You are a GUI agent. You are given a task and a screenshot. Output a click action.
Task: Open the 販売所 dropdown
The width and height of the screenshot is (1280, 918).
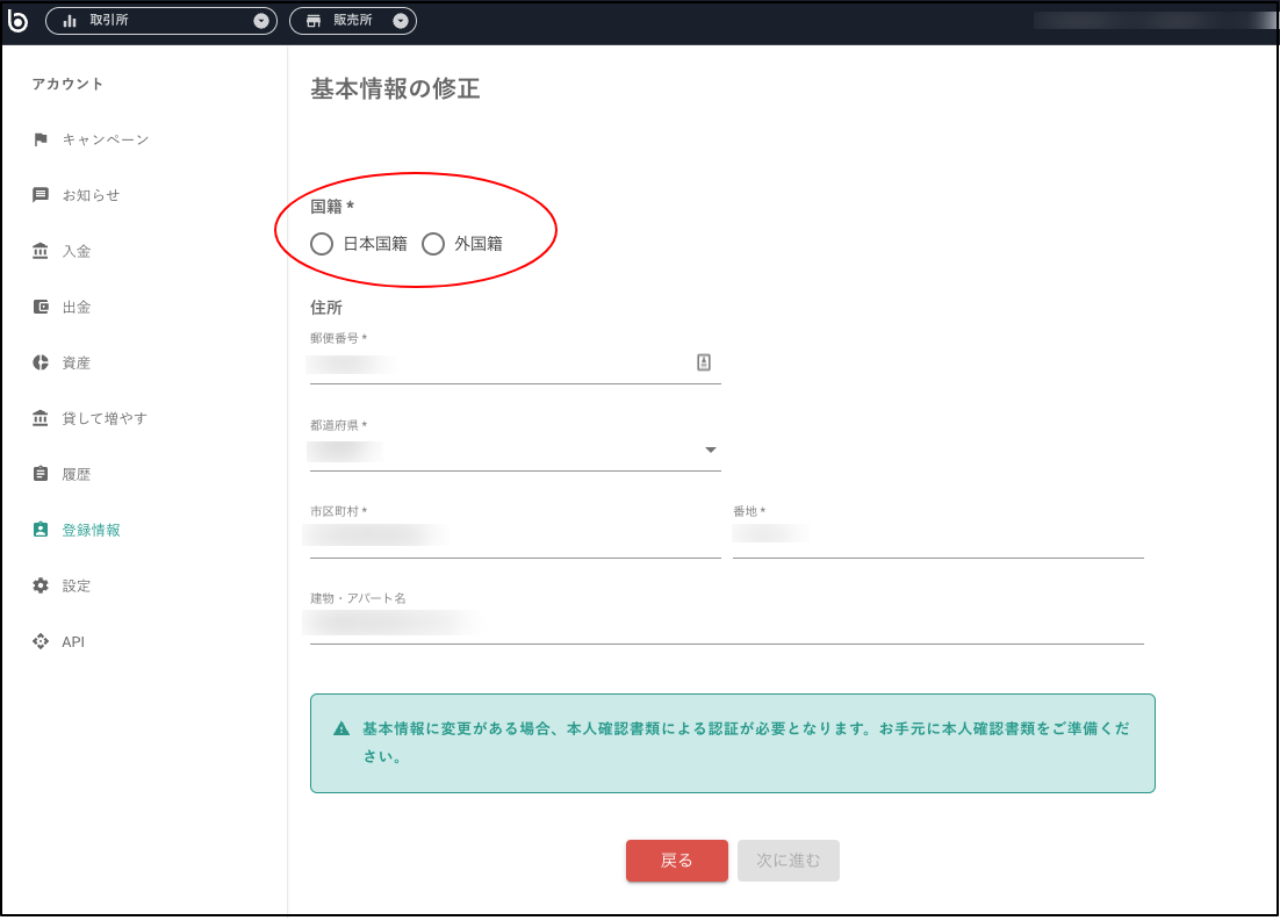pyautogui.click(x=353, y=20)
